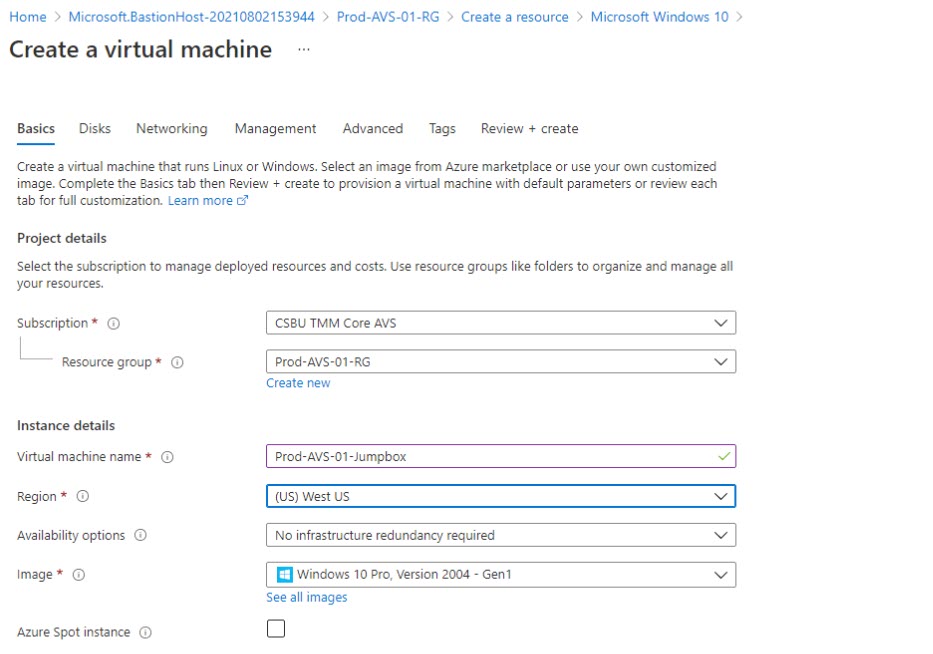Switch to the Management tab

click(x=275, y=129)
